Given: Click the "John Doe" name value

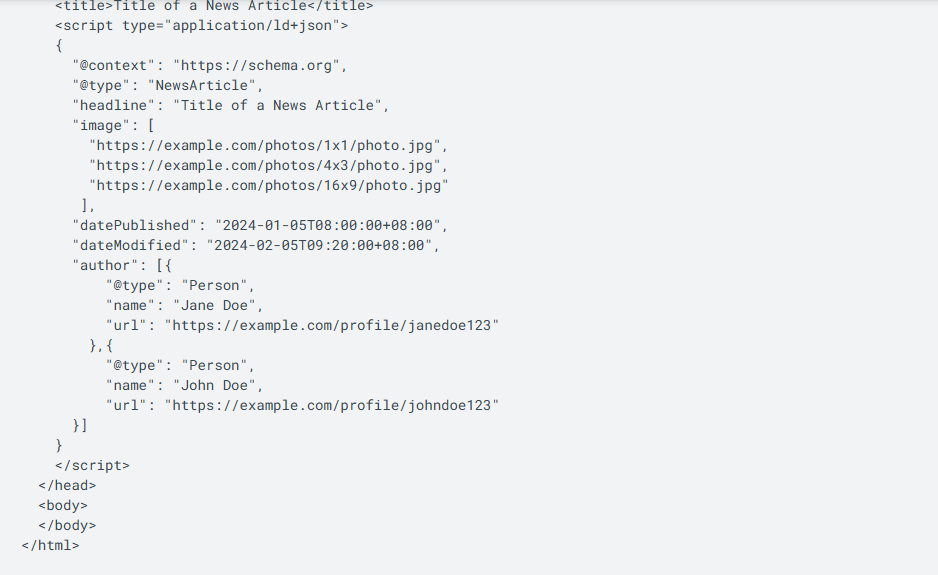Looking at the screenshot, I should (218, 386).
